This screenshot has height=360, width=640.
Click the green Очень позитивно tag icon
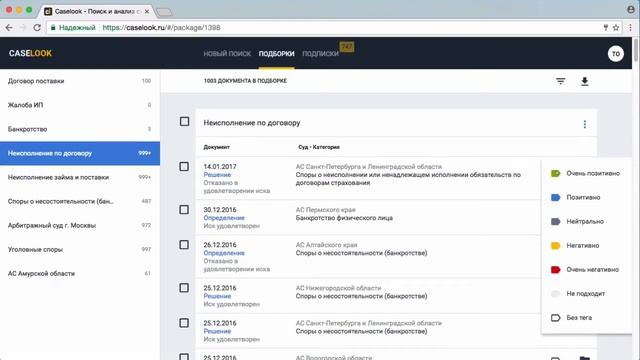point(556,173)
